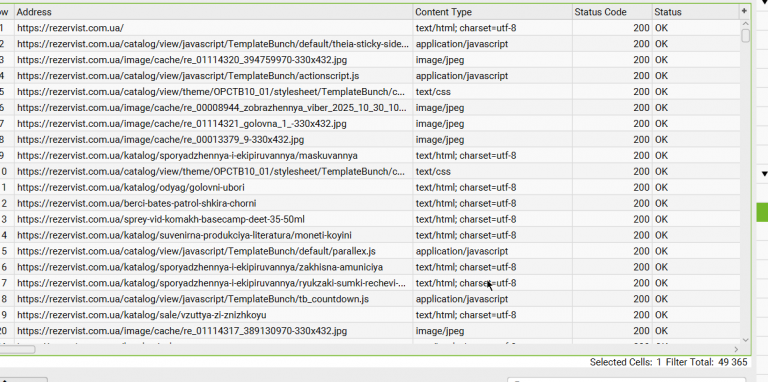Expand the black triangle in the right panel
The width and height of the screenshot is (768, 382).
pyautogui.click(x=764, y=174)
